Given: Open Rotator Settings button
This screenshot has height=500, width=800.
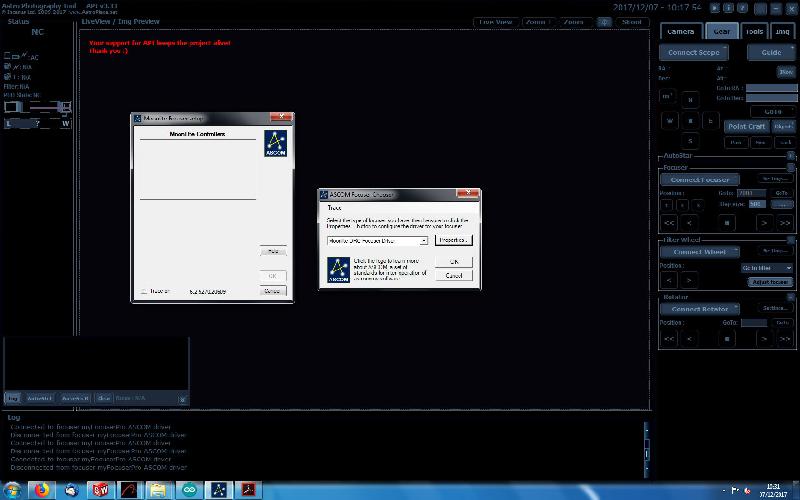Looking at the screenshot, I should tap(775, 308).
